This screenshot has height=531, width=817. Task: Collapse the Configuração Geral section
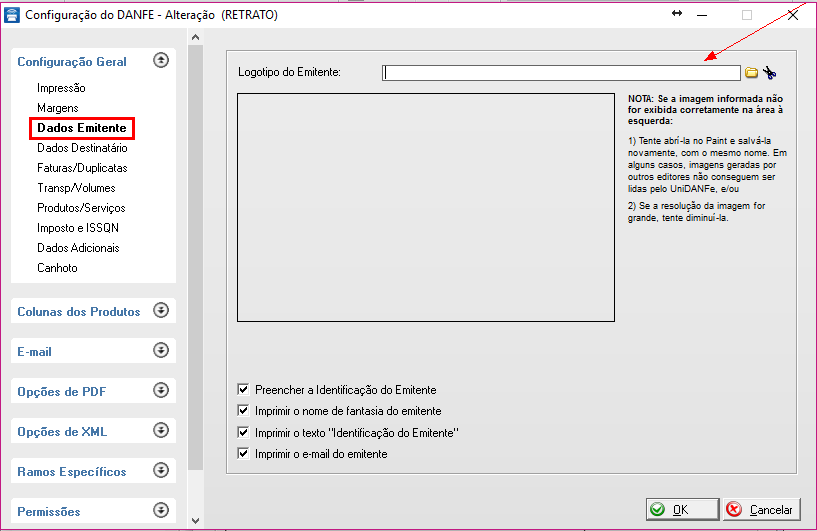[x=161, y=61]
